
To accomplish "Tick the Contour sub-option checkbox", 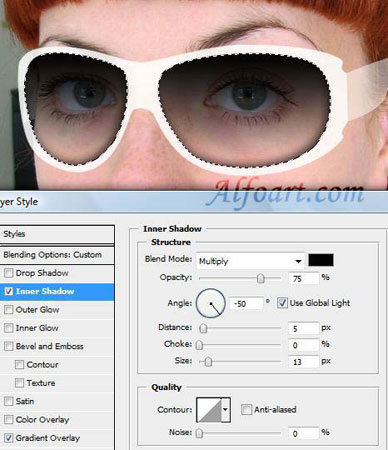I will pyautogui.click(x=19, y=365).
